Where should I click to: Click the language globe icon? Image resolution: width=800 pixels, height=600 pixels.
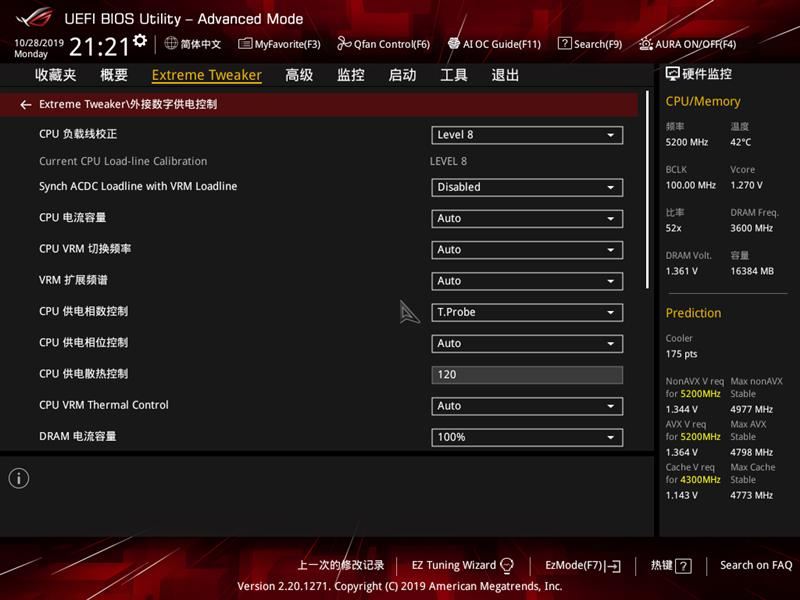pyautogui.click(x=171, y=43)
